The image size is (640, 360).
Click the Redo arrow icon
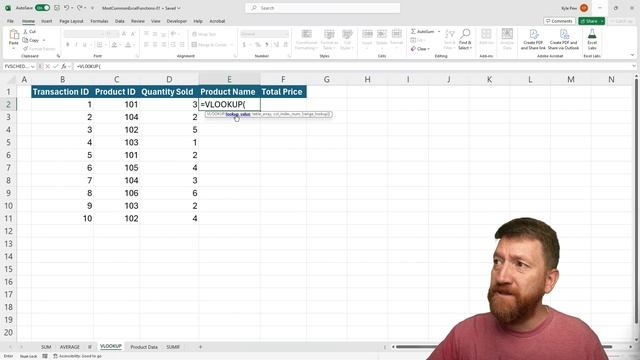click(x=80, y=8)
